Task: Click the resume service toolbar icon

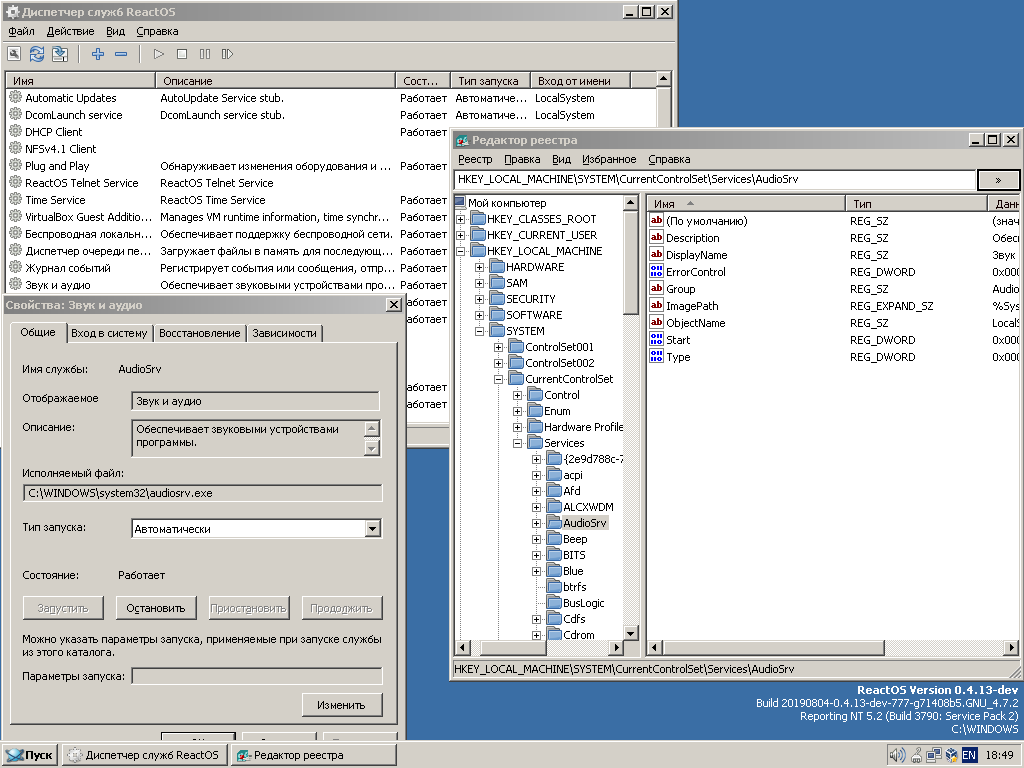Action: point(227,54)
